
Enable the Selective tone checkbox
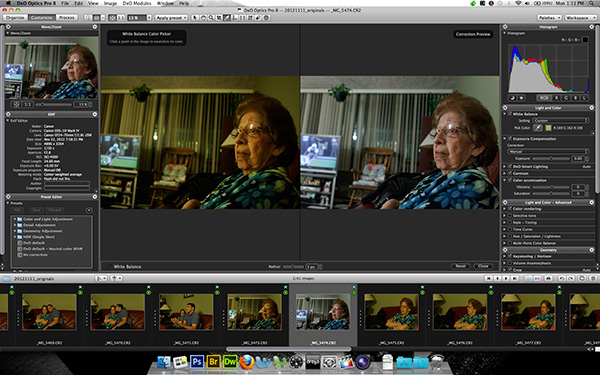(510, 216)
